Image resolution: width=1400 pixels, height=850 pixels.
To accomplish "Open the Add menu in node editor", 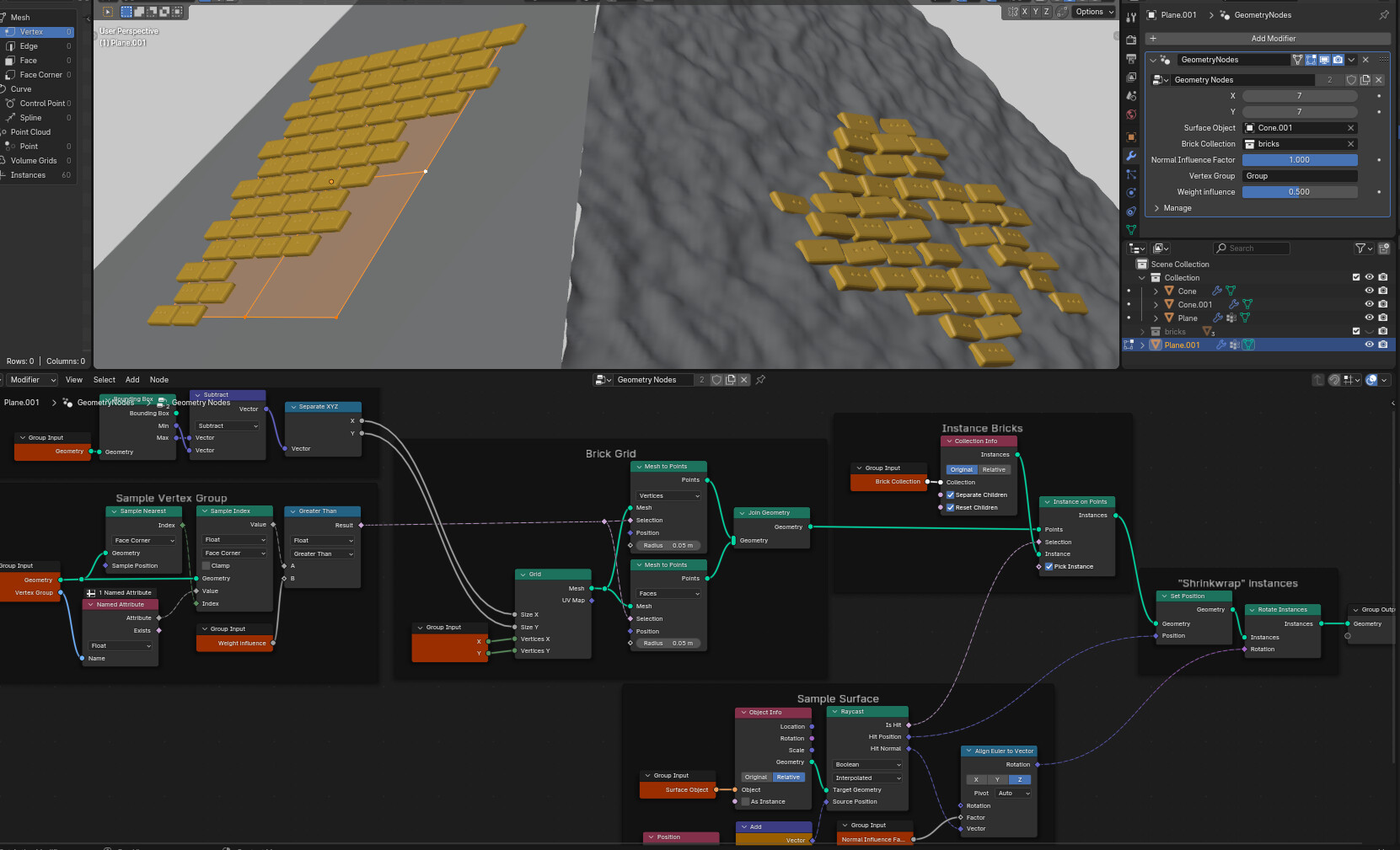I will [x=132, y=380].
